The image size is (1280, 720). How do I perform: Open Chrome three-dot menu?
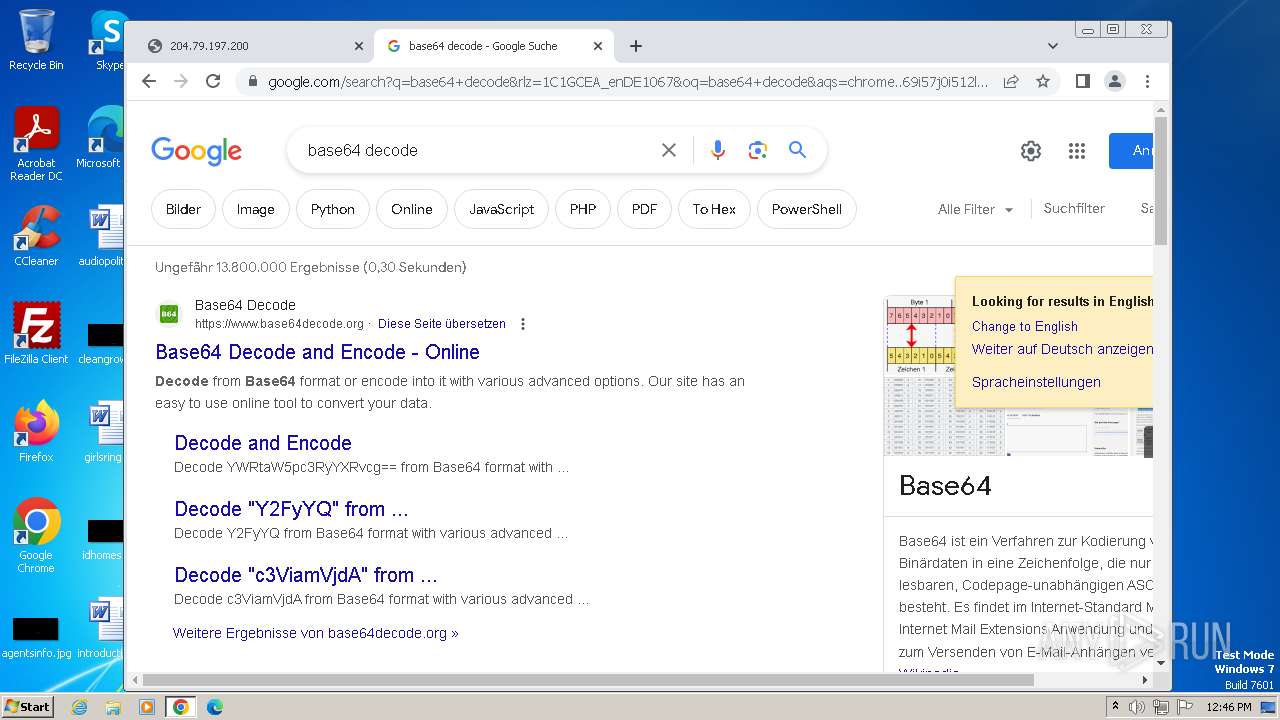[1147, 81]
